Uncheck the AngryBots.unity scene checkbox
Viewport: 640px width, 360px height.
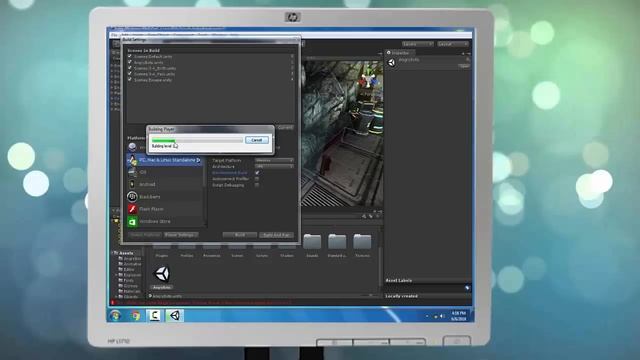pyautogui.click(x=130, y=62)
